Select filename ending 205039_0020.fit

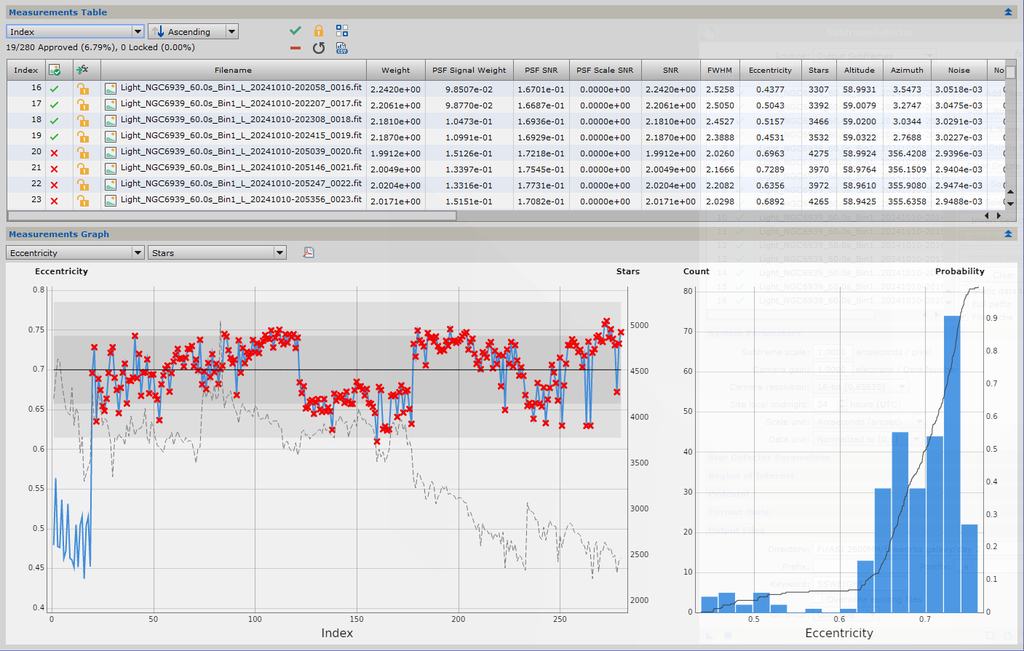(241, 151)
